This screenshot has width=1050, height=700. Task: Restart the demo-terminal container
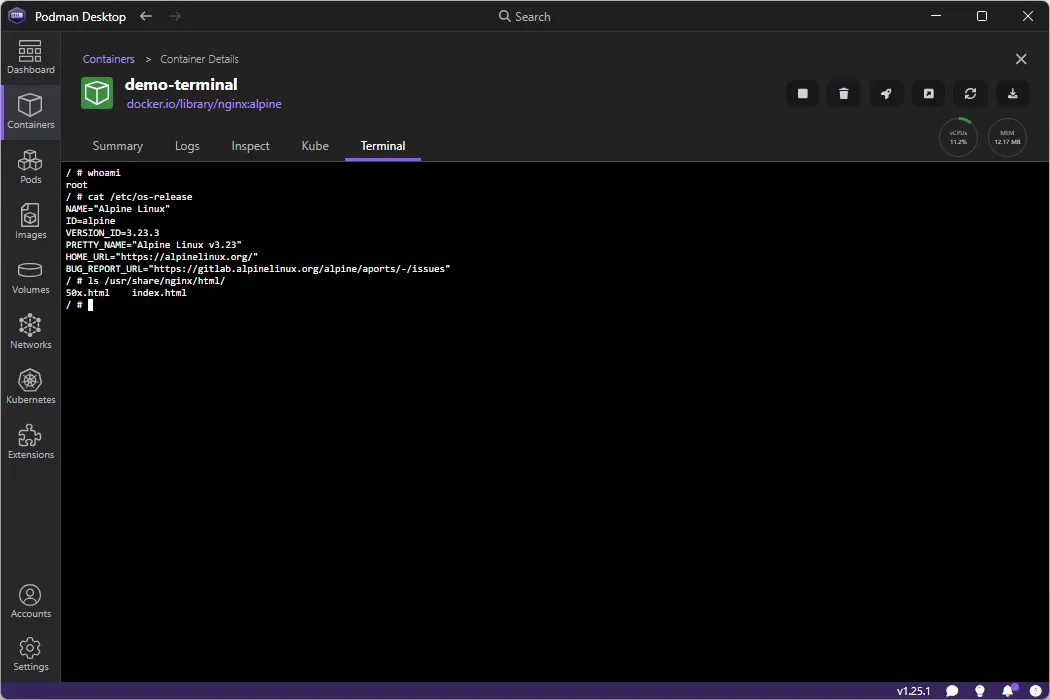[970, 93]
